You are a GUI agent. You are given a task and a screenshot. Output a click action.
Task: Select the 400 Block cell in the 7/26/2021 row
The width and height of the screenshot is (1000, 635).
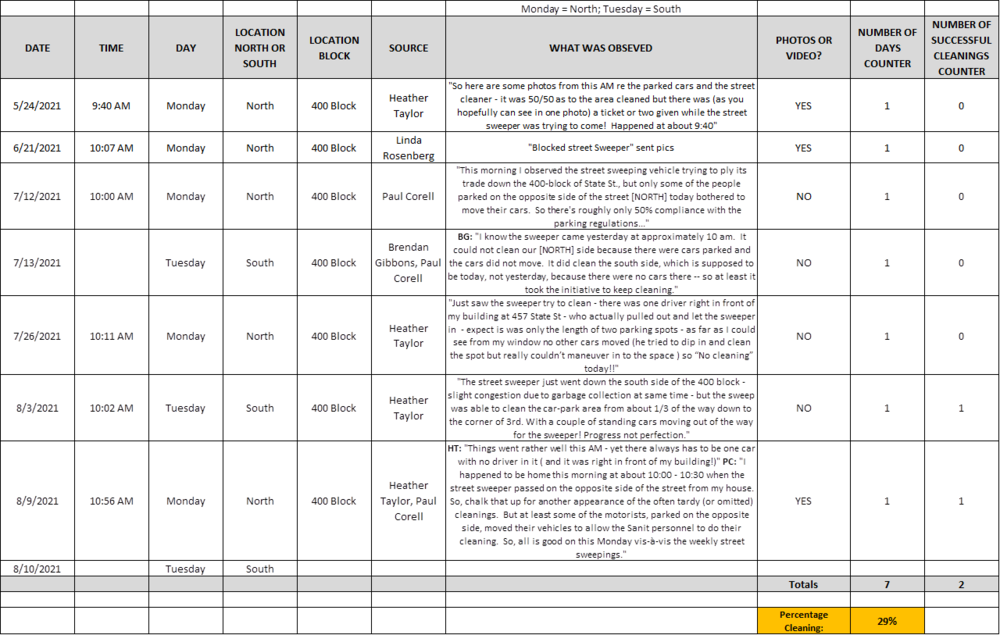click(x=334, y=336)
